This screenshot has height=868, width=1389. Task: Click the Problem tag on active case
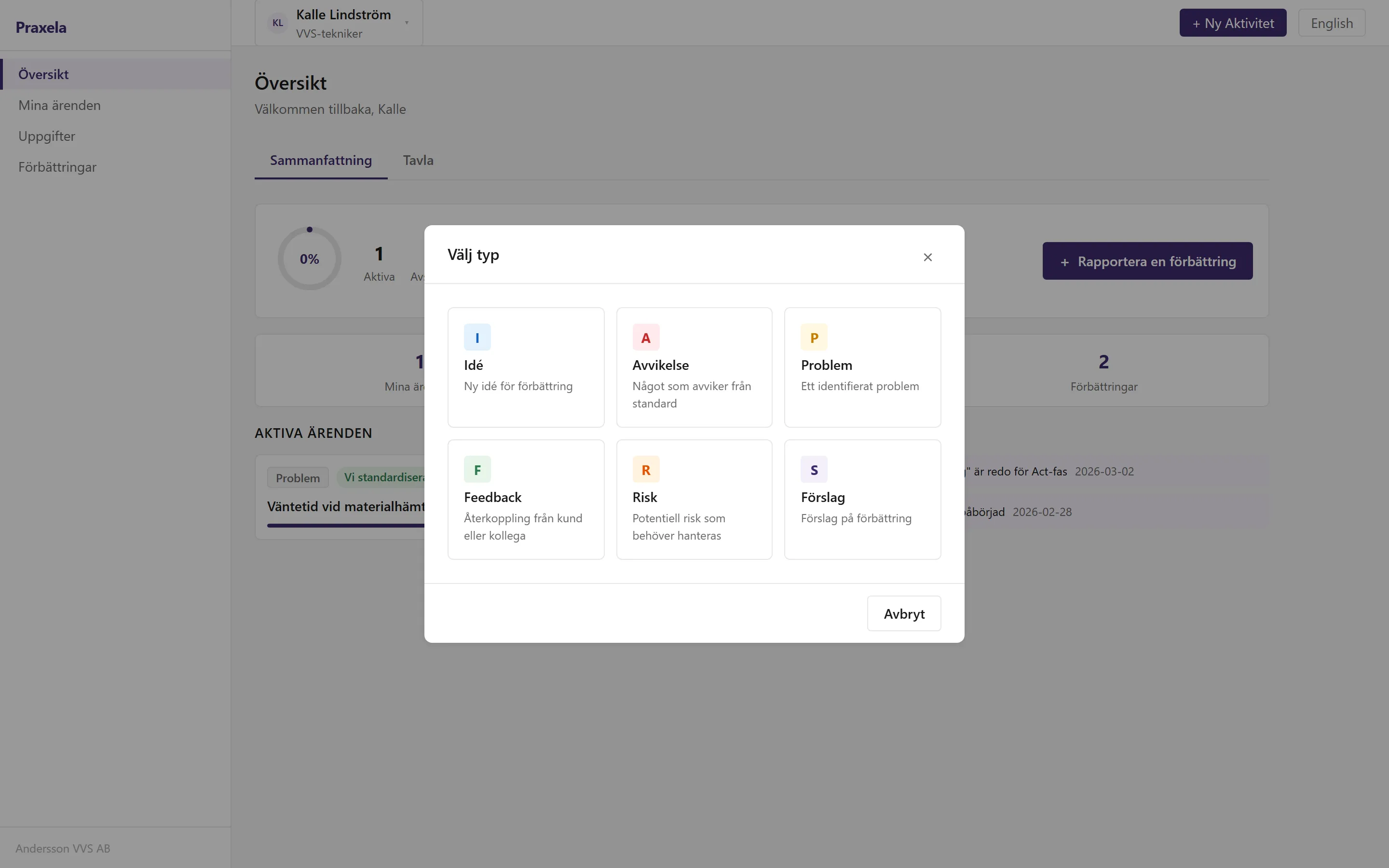pos(298,477)
